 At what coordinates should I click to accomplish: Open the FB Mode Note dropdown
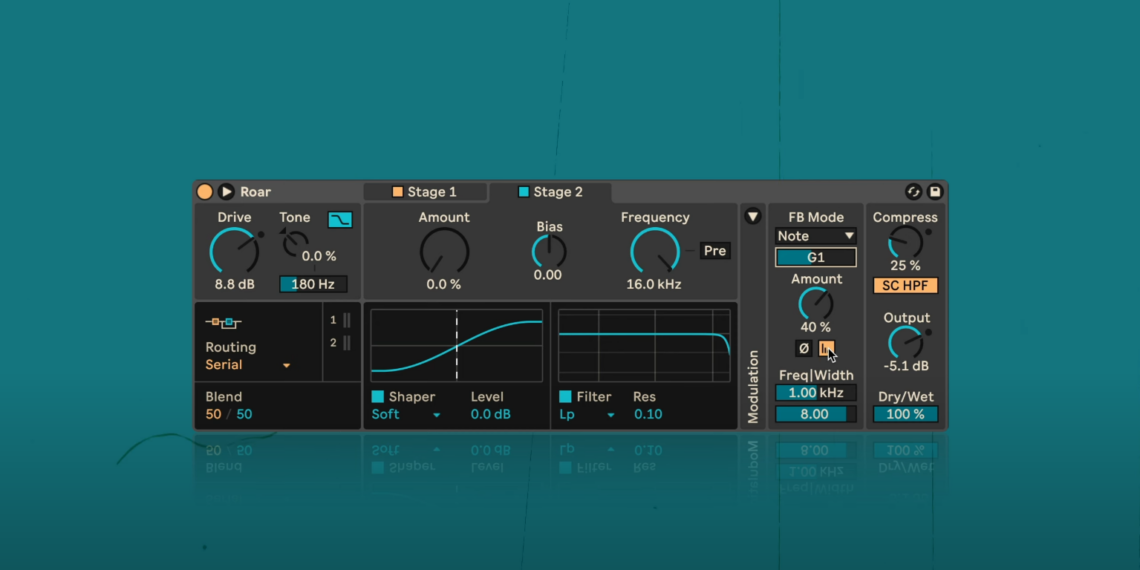816,236
